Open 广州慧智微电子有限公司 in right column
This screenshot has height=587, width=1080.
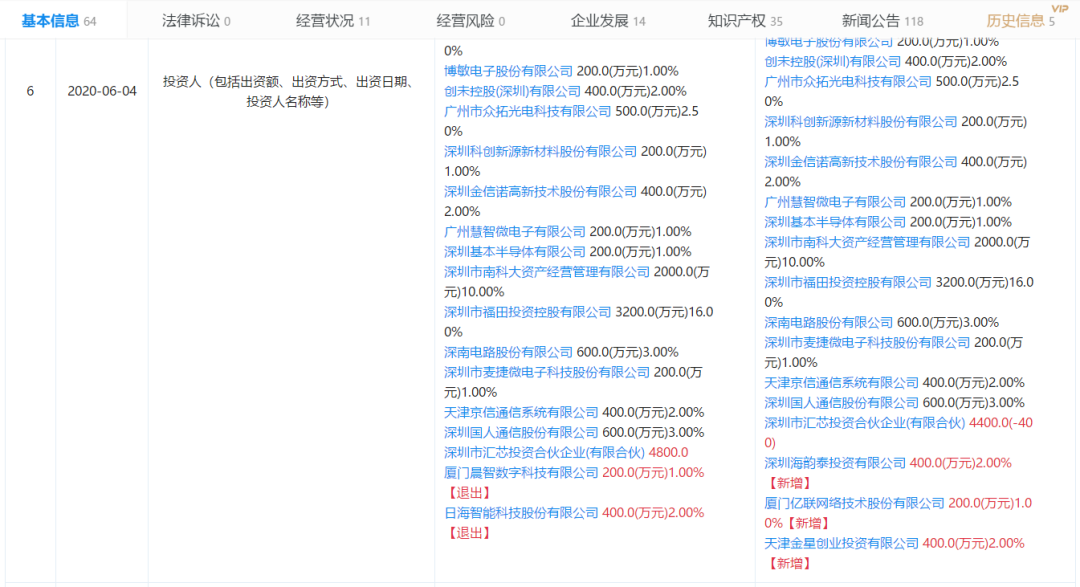point(835,202)
